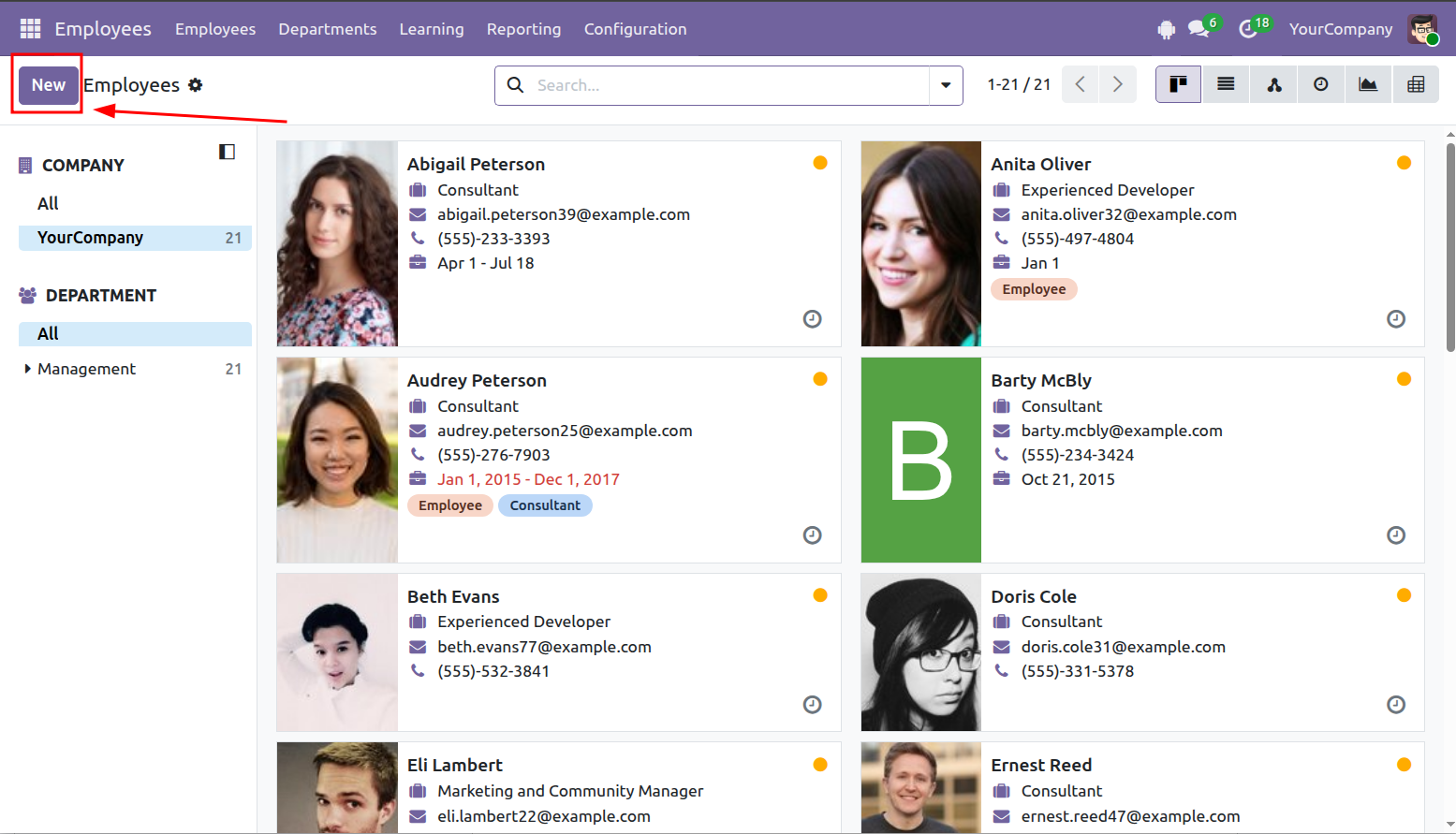The image size is (1456, 834).
Task: Click presence dot on Eli Lambert card
Action: [x=820, y=765]
